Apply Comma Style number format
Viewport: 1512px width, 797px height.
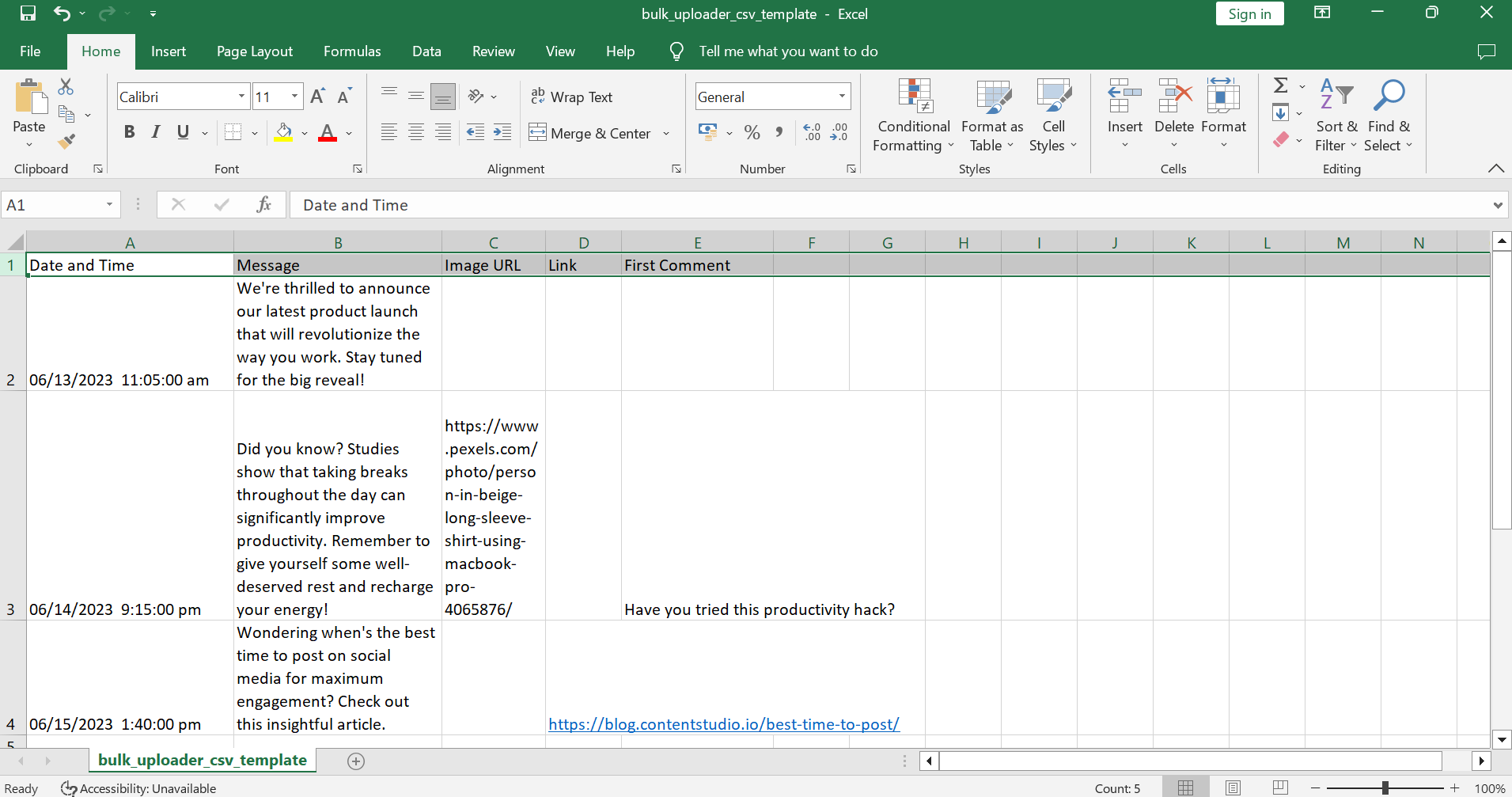pyautogui.click(x=779, y=133)
